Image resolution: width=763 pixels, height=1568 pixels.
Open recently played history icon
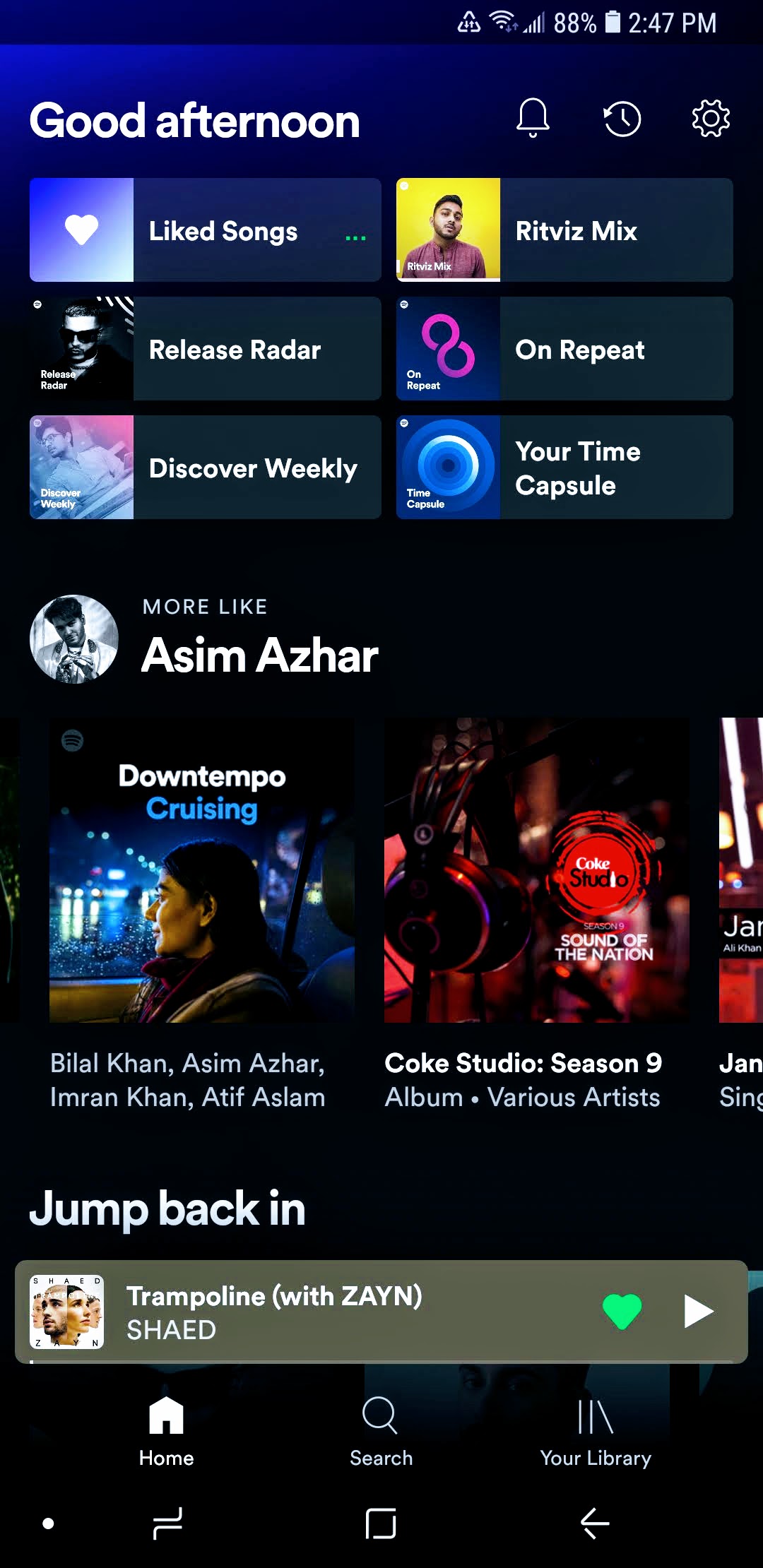coord(622,118)
